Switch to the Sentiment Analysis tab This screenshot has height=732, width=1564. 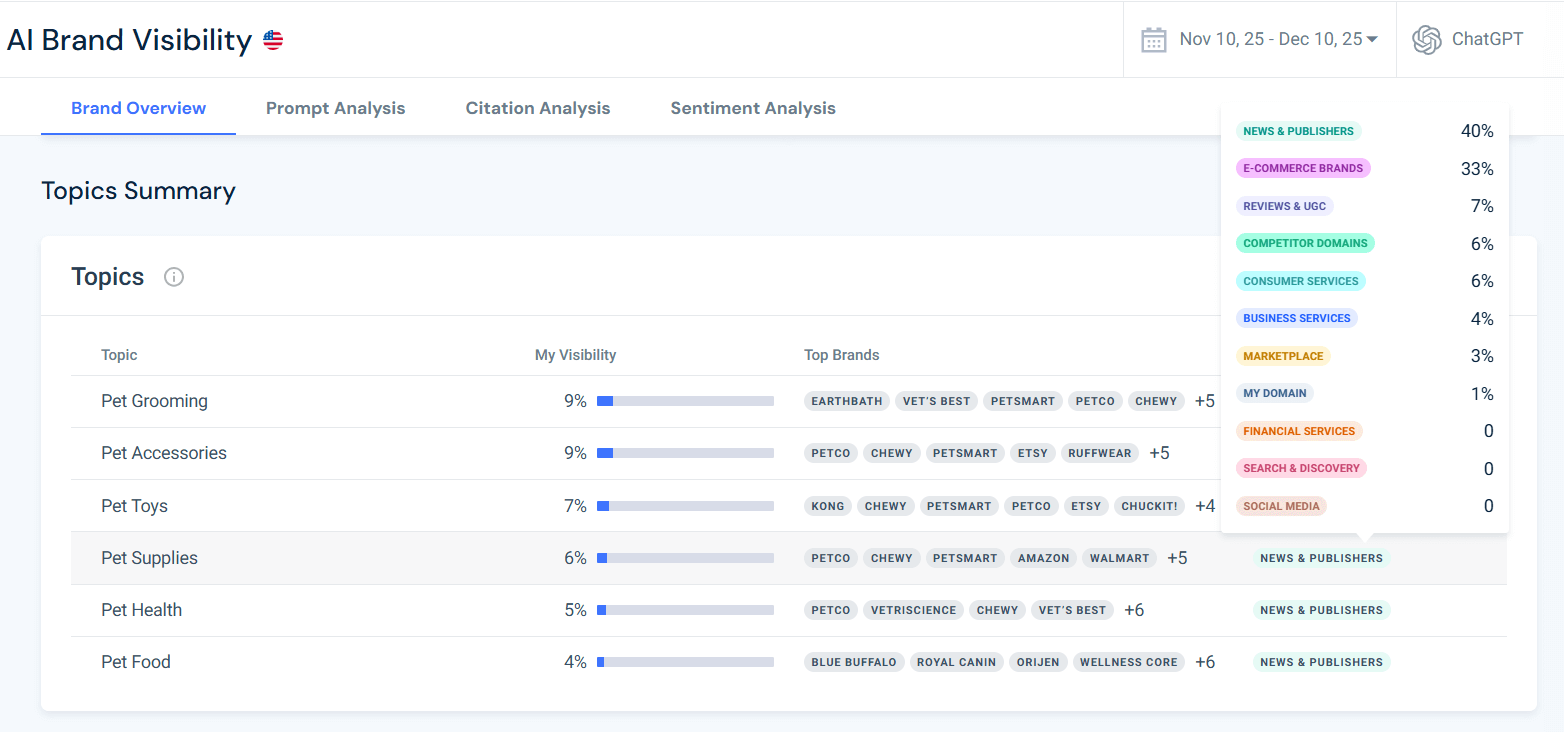click(x=753, y=107)
